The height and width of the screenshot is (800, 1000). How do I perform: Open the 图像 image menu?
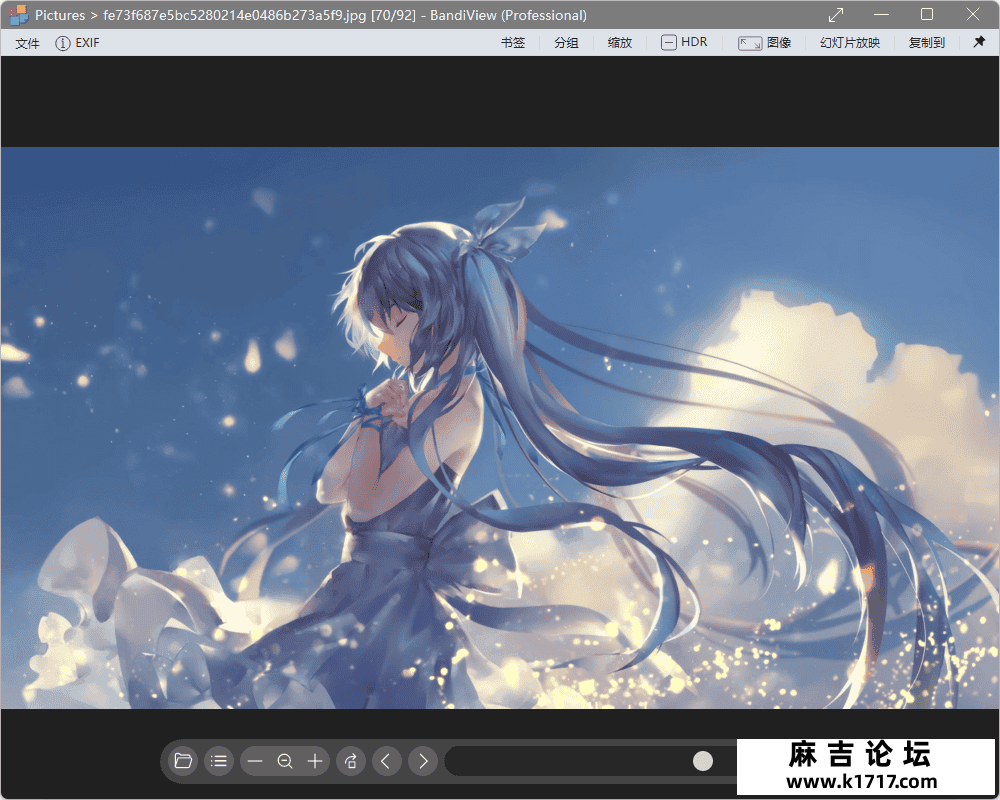[x=765, y=43]
